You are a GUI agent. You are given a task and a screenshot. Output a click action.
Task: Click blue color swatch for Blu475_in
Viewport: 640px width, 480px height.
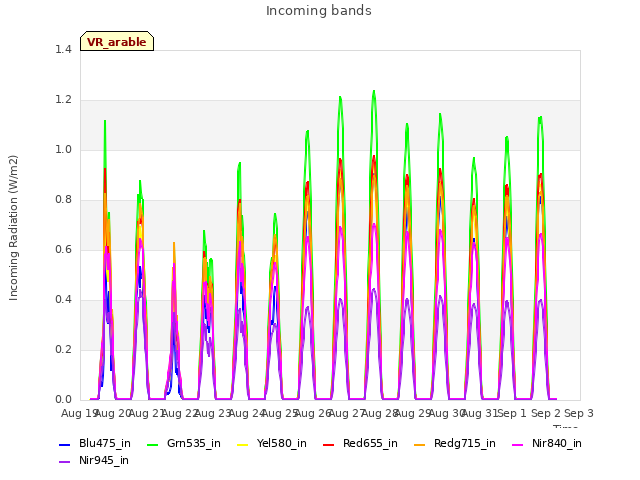(64, 444)
